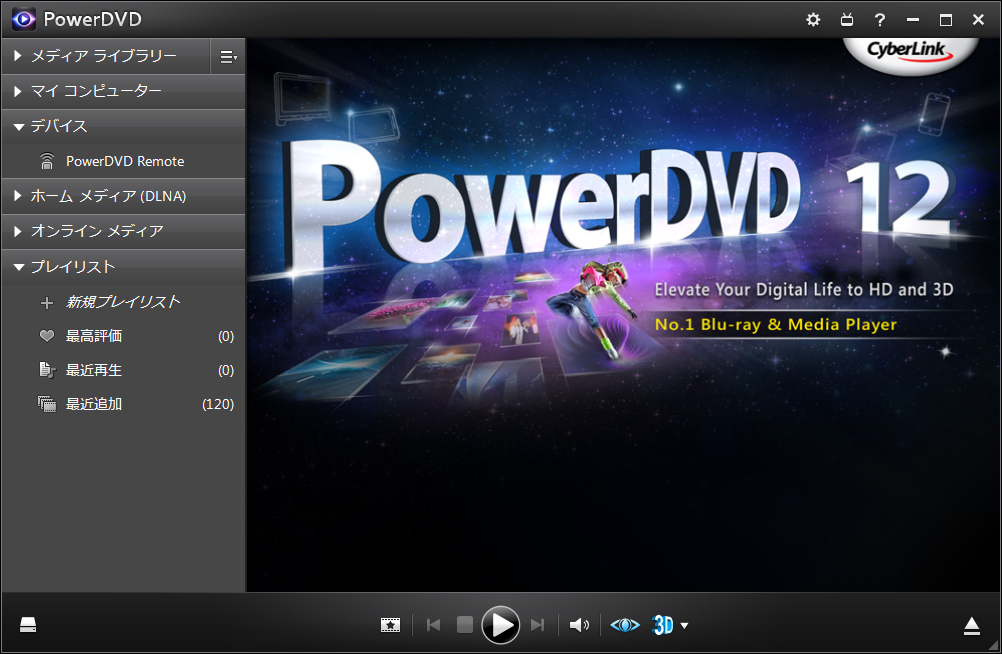Viewport: 1002px width, 654px height.
Task: Click the TrueTheater eye icon
Action: tap(624, 624)
